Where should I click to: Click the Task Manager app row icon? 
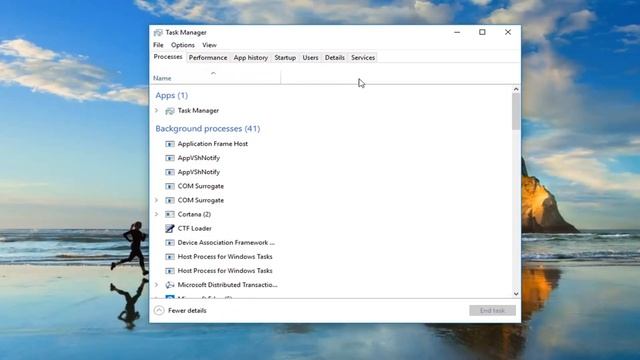170,111
